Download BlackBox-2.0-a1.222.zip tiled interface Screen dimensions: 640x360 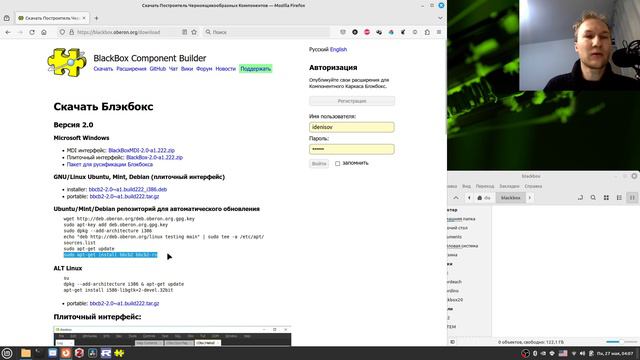point(154,157)
